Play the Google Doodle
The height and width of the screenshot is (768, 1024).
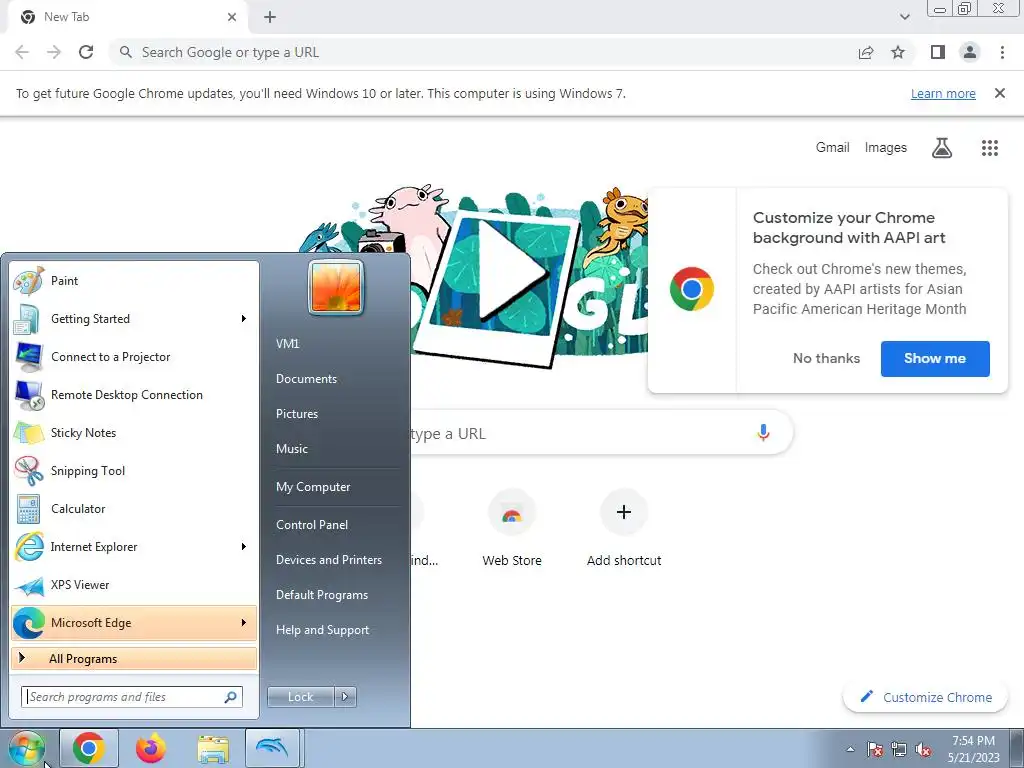pos(511,272)
